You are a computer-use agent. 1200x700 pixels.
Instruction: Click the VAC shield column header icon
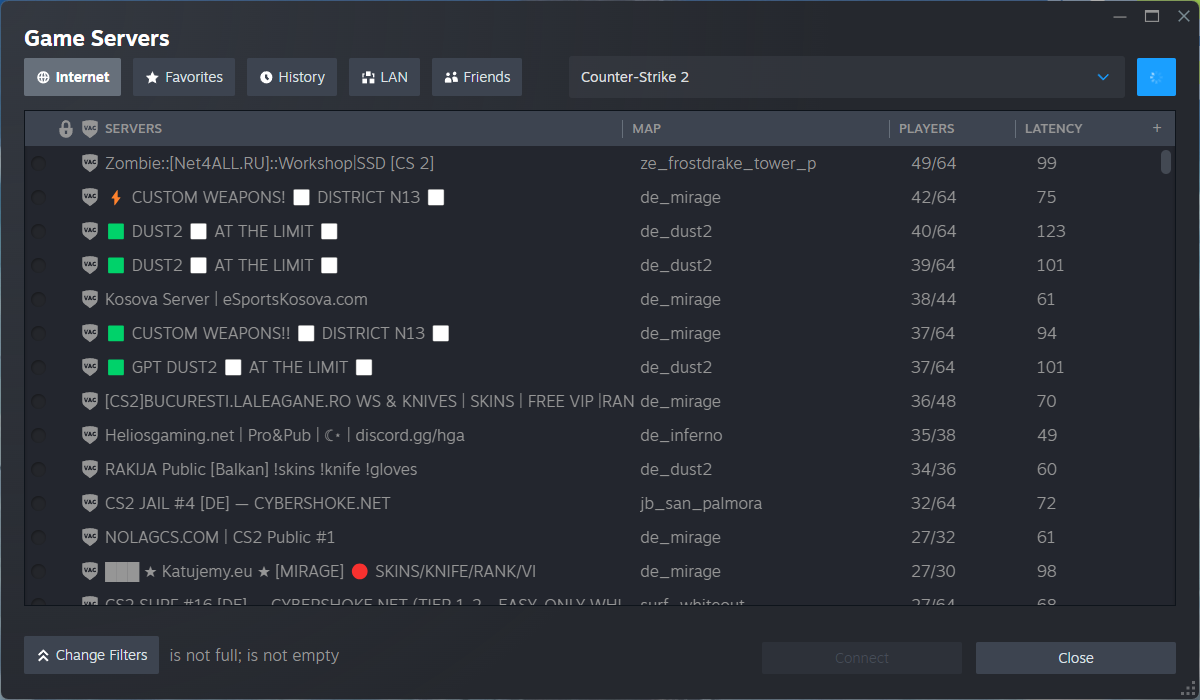[x=90, y=129]
